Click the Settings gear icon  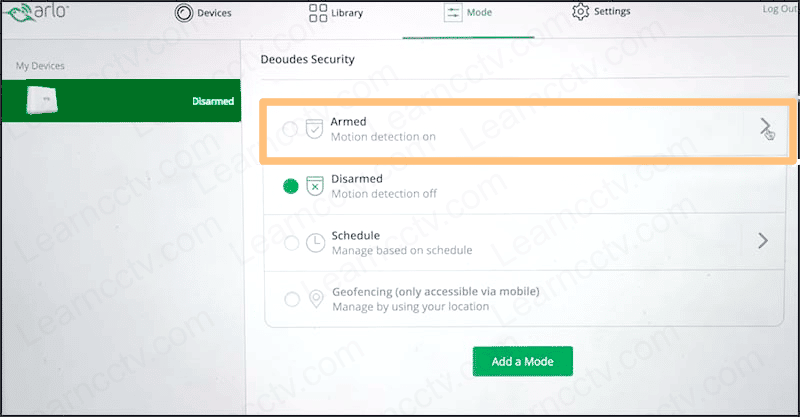580,12
